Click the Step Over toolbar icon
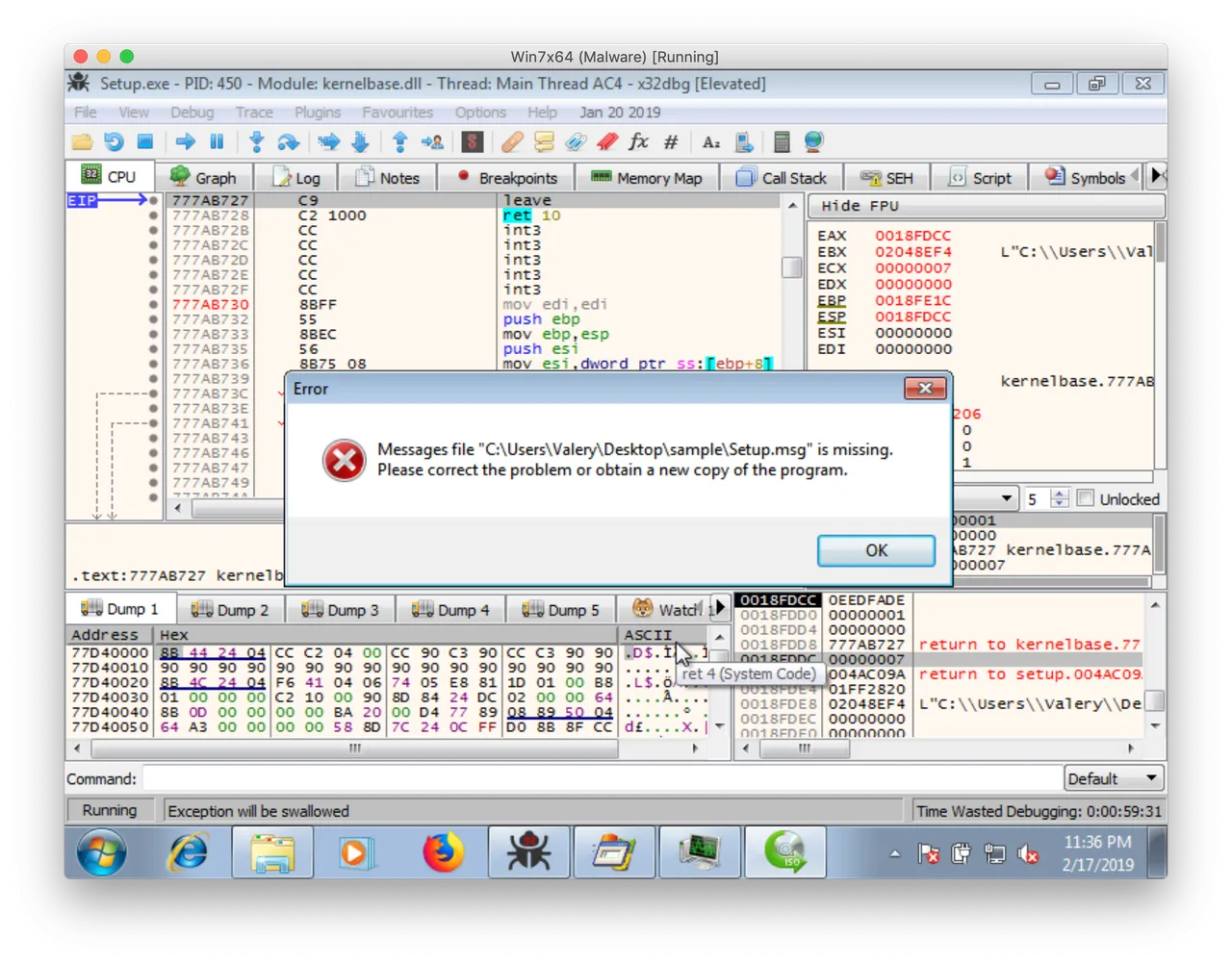 point(288,142)
